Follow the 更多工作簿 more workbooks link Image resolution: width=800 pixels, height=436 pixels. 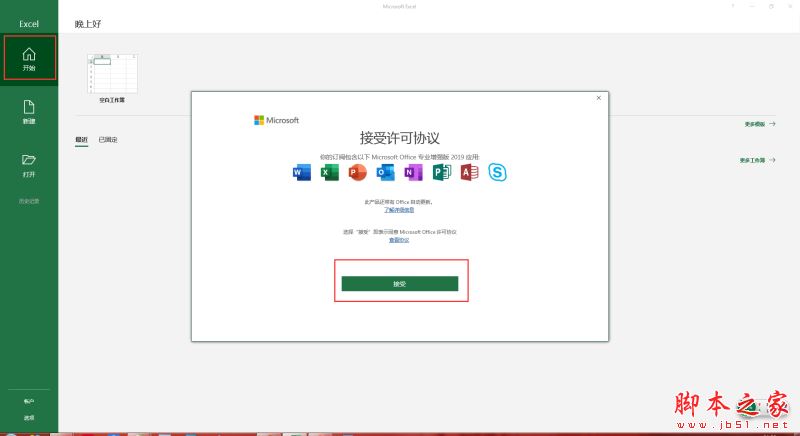coord(758,160)
